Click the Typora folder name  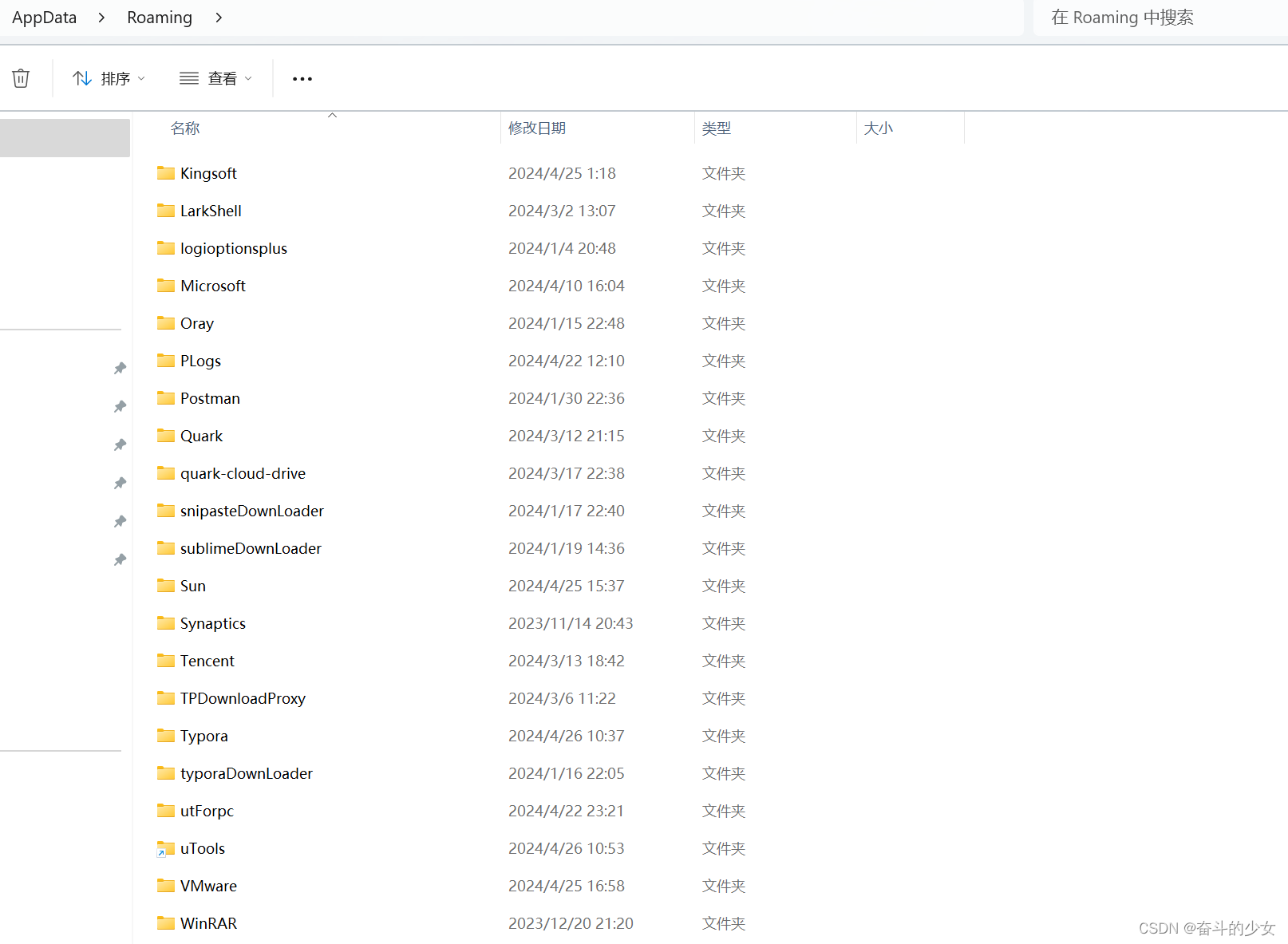(x=203, y=737)
